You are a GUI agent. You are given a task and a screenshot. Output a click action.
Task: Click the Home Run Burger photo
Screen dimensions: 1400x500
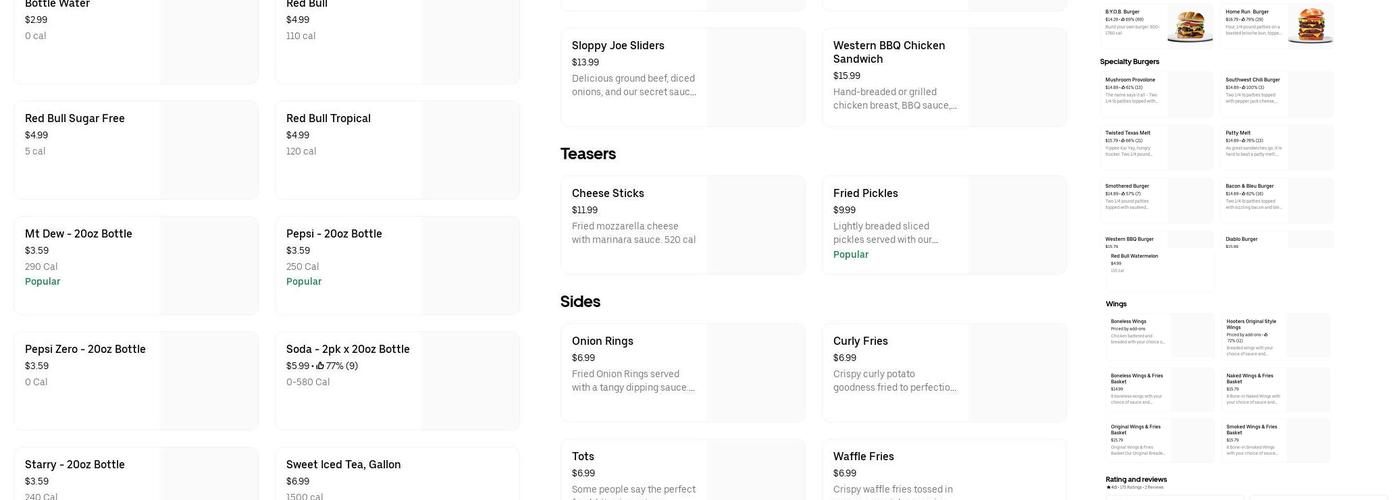[1311, 24]
